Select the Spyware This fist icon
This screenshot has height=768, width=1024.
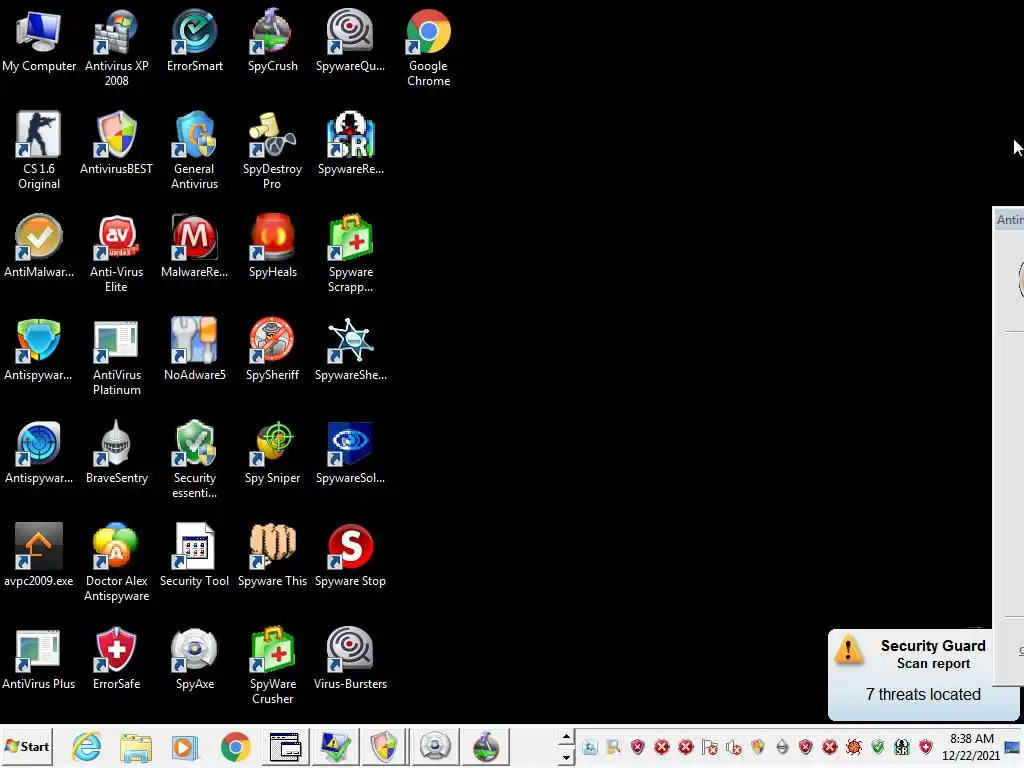272,555
